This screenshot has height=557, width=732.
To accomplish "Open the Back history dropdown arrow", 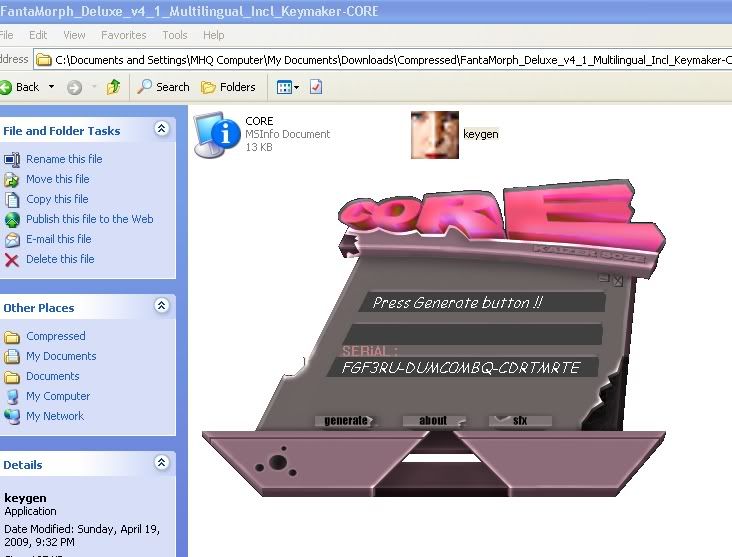I will click(x=51, y=87).
